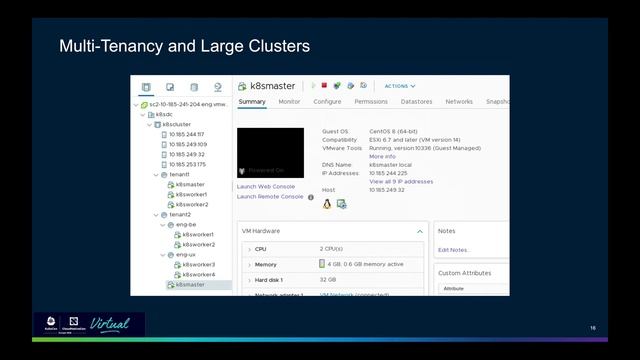Collapse the tenant2 resource pool
640x360 pixels.
(156, 215)
